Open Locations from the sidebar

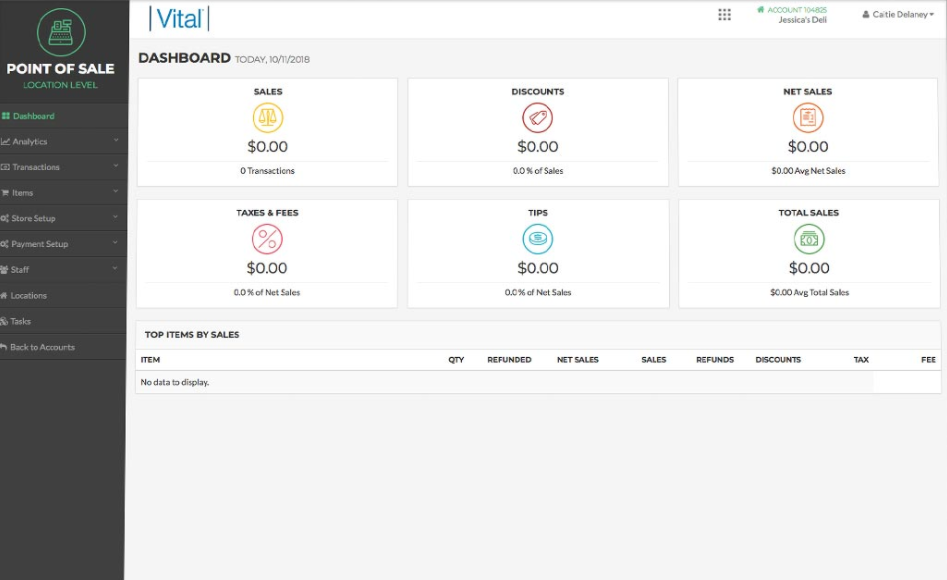tap(28, 296)
